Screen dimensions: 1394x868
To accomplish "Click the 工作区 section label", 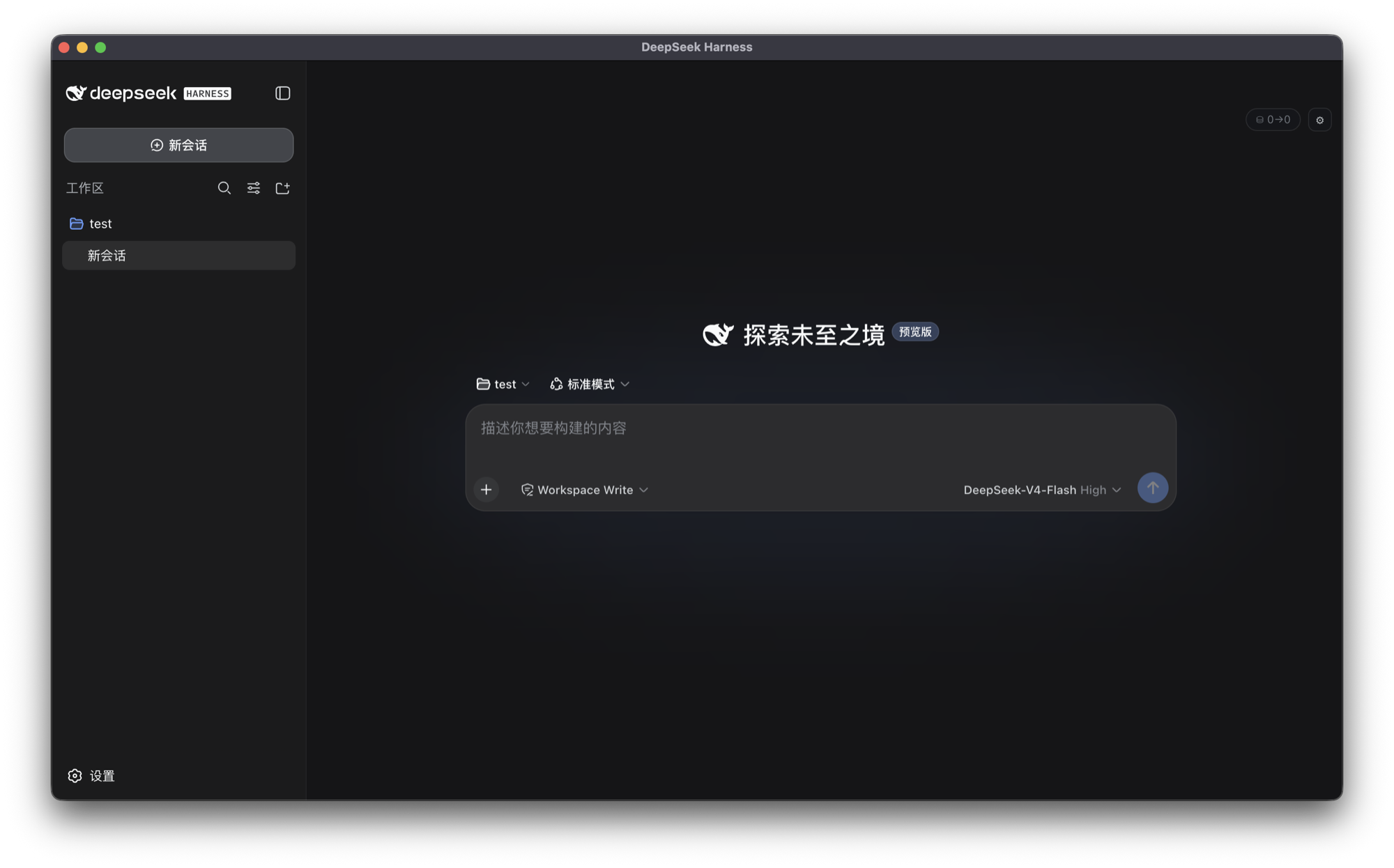I will coord(85,188).
